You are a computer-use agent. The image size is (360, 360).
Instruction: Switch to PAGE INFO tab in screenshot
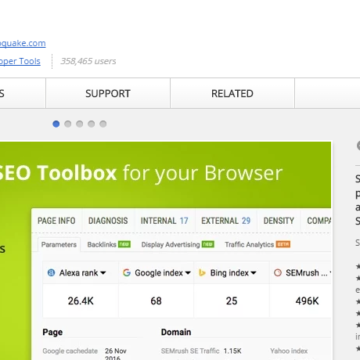tap(56, 221)
